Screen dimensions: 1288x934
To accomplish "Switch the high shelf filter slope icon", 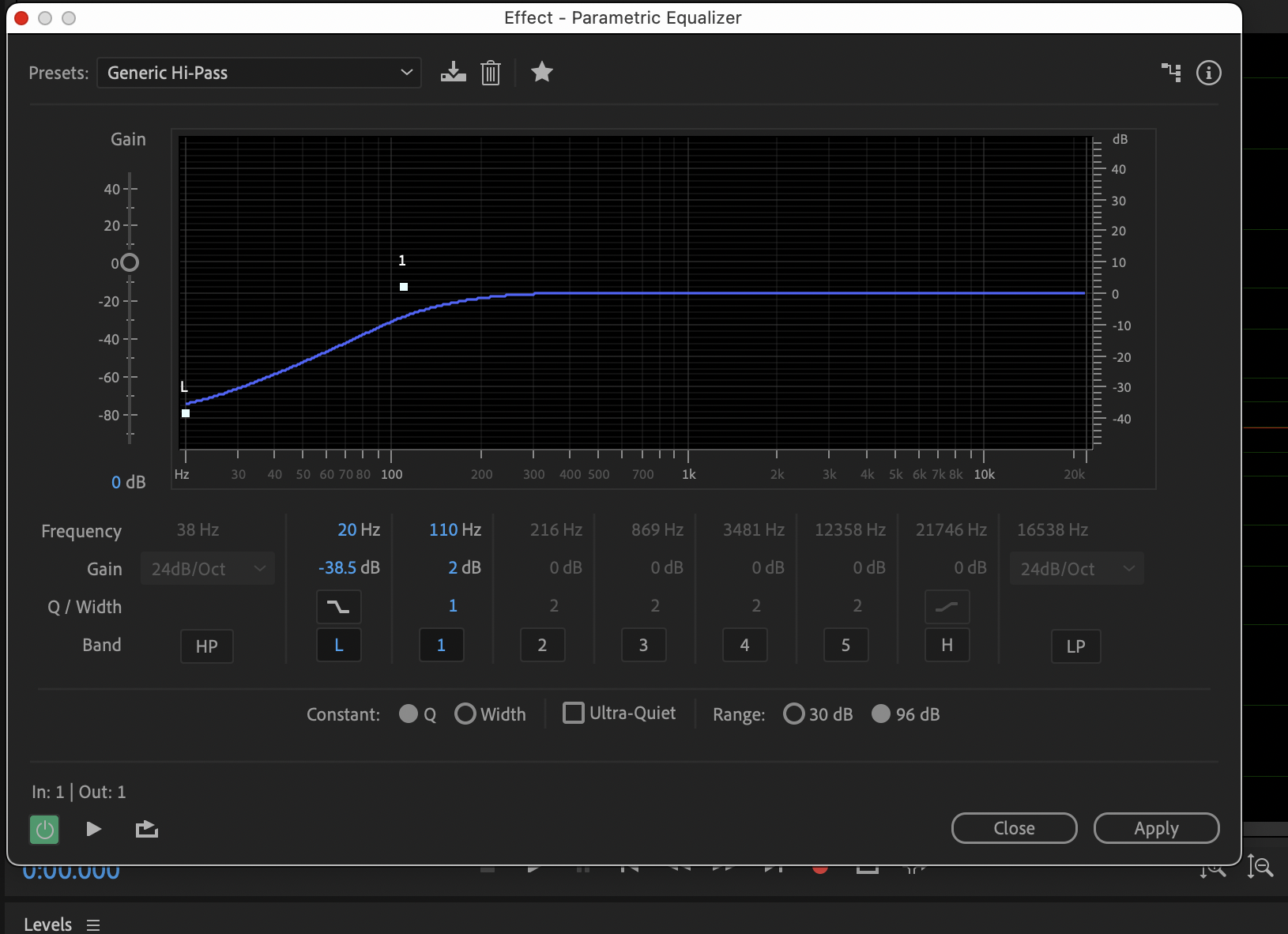I will [x=947, y=607].
